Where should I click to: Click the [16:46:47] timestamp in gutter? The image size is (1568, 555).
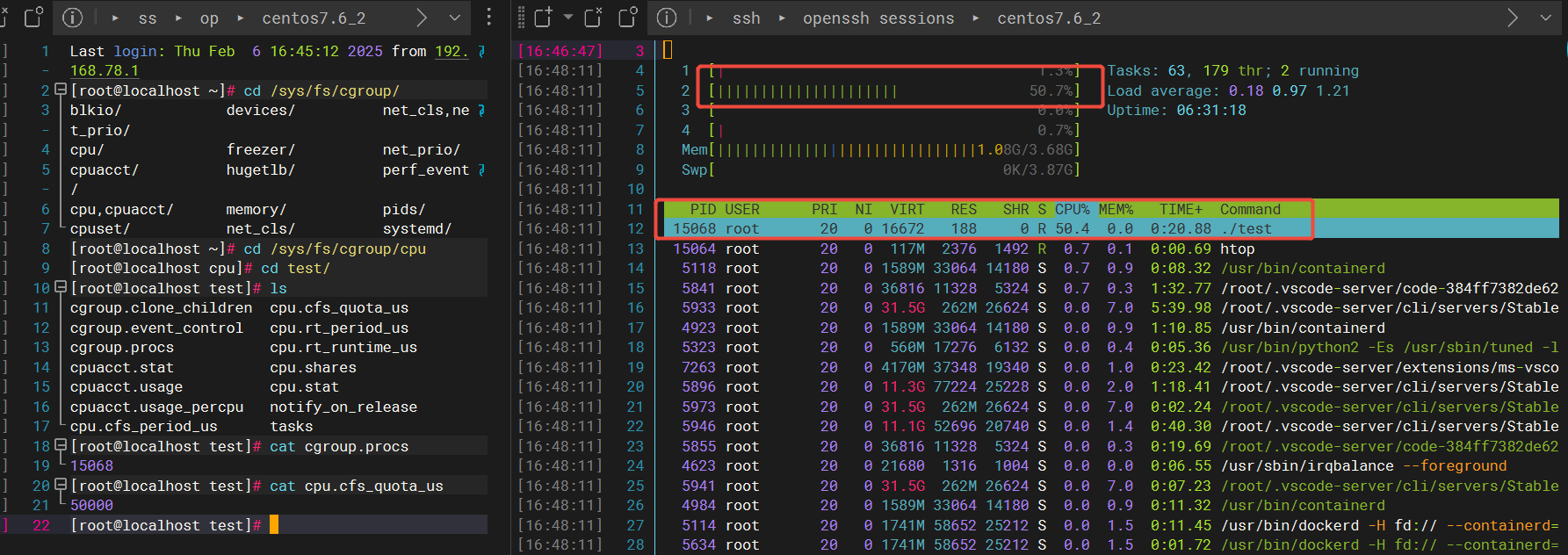tap(560, 51)
